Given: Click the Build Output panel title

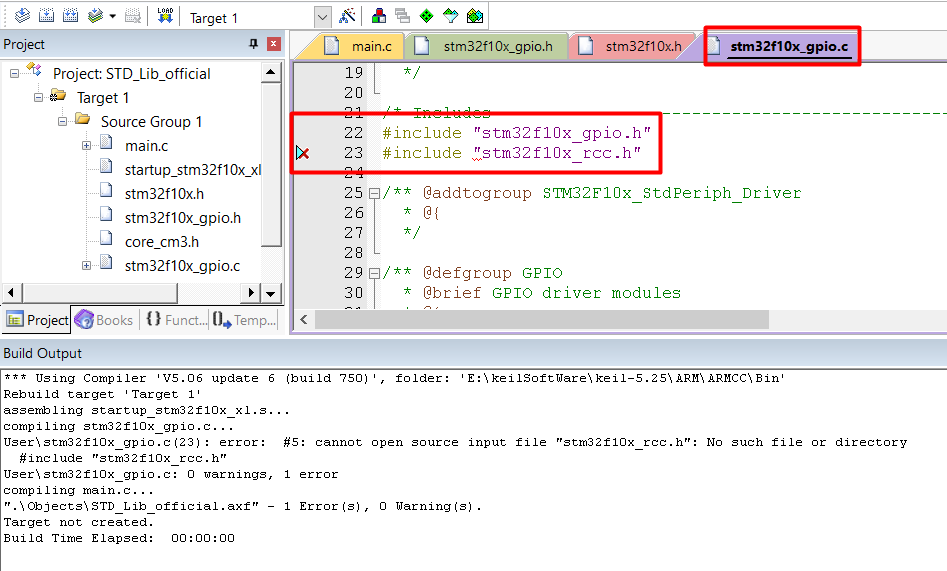Looking at the screenshot, I should click(42, 353).
